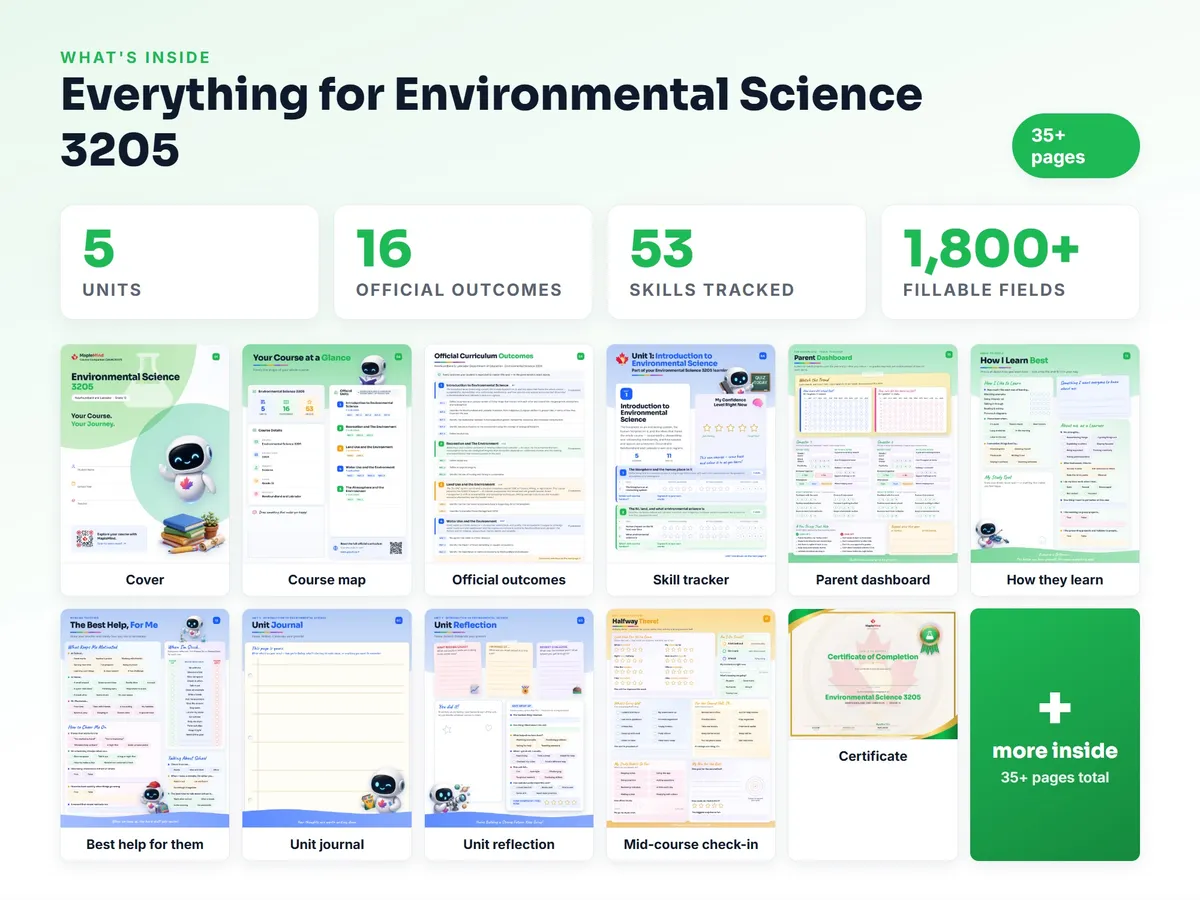Open the Course map page thumbnail

tap(327, 455)
